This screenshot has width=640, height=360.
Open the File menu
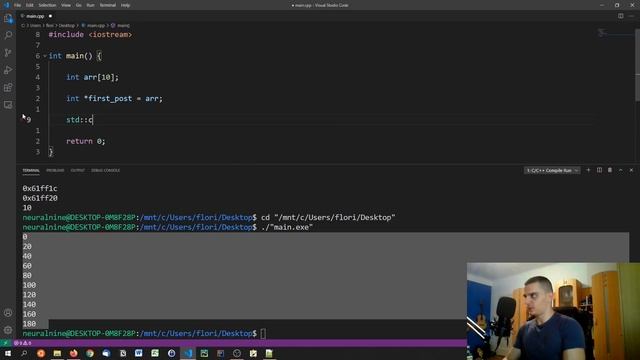[x=17, y=5]
